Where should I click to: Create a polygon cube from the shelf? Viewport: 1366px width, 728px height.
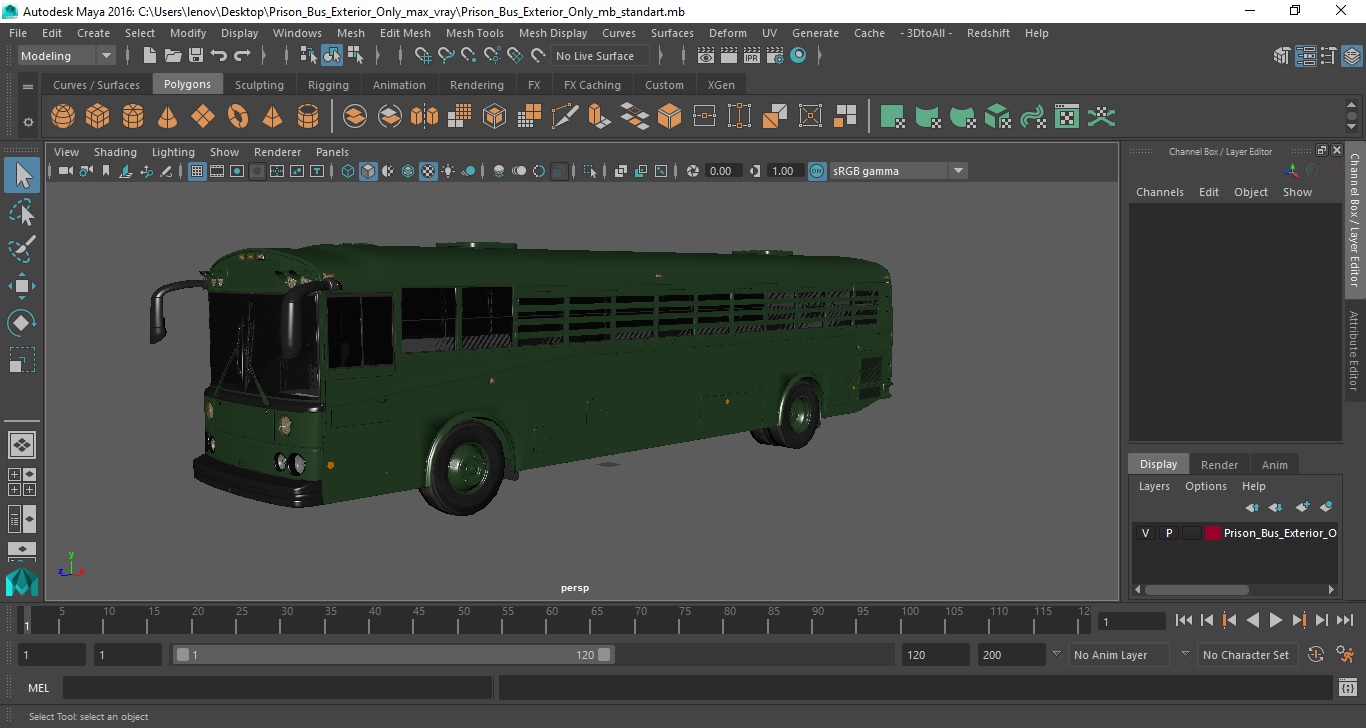(x=98, y=117)
